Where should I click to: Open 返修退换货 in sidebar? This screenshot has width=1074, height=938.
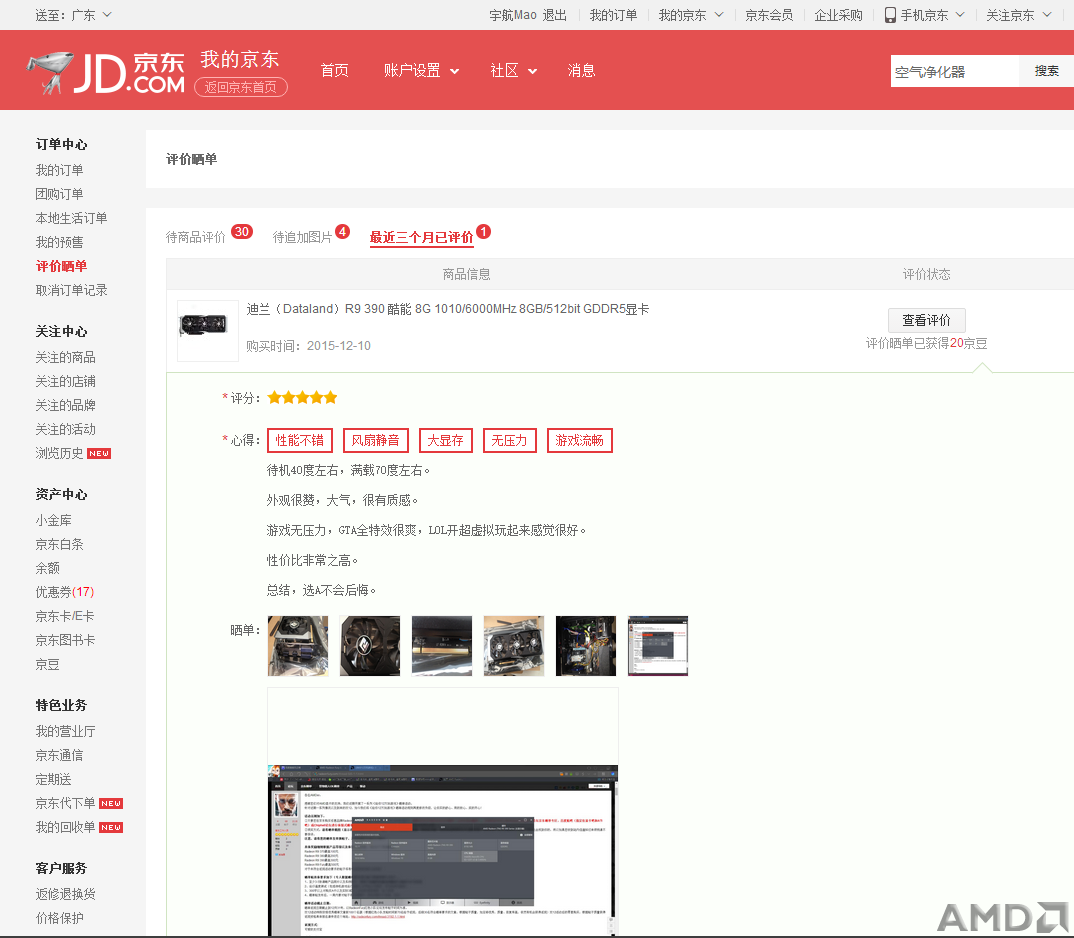(66, 894)
